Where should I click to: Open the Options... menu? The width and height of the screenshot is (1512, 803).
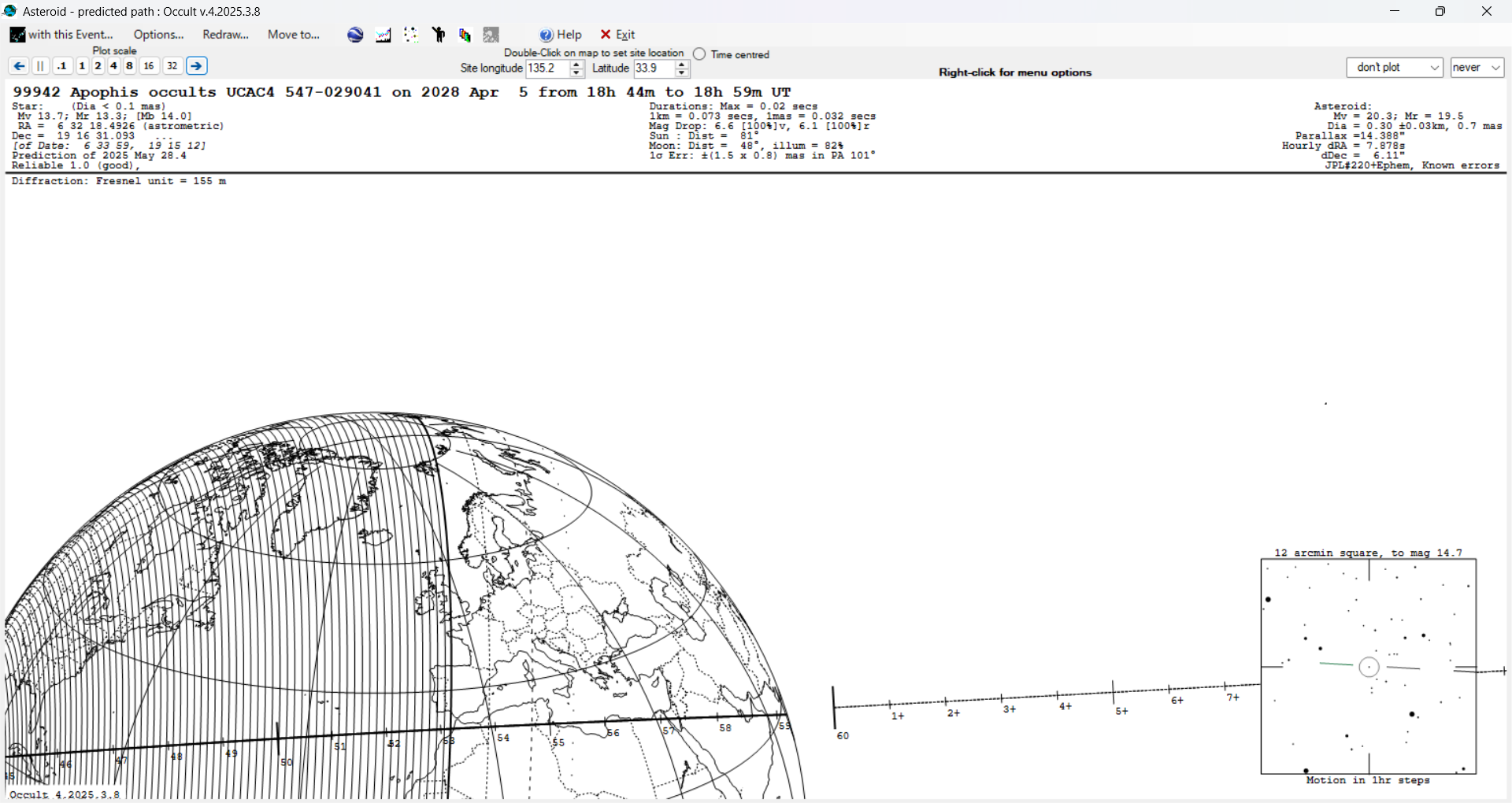point(158,35)
